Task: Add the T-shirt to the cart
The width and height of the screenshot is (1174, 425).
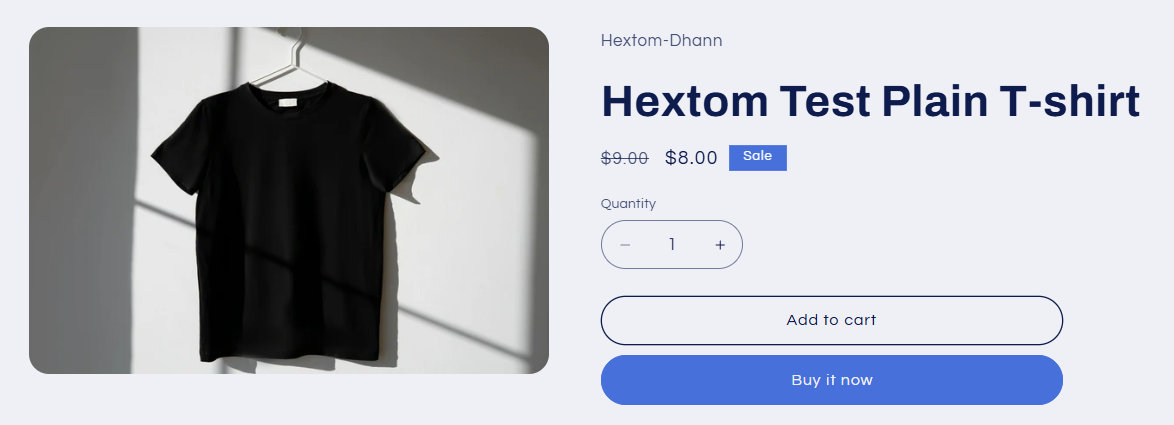Action: pos(832,320)
